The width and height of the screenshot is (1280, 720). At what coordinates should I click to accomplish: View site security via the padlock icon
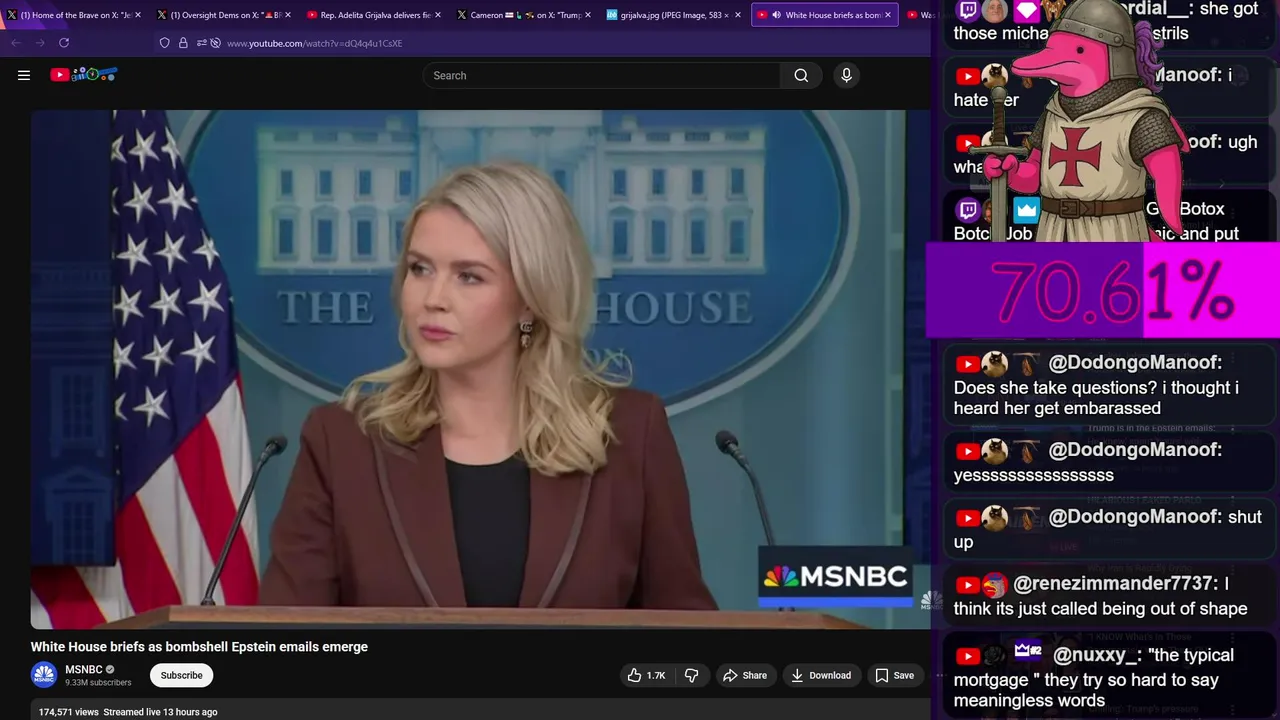(x=183, y=43)
